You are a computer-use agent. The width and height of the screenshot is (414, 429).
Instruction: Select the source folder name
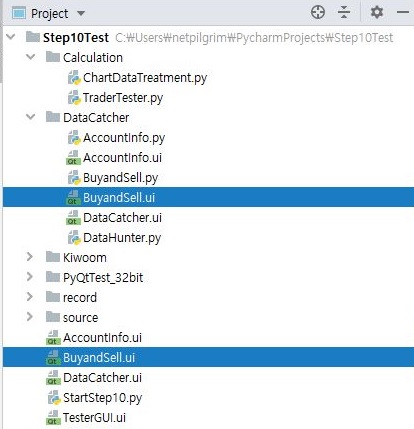pyautogui.click(x=81, y=318)
